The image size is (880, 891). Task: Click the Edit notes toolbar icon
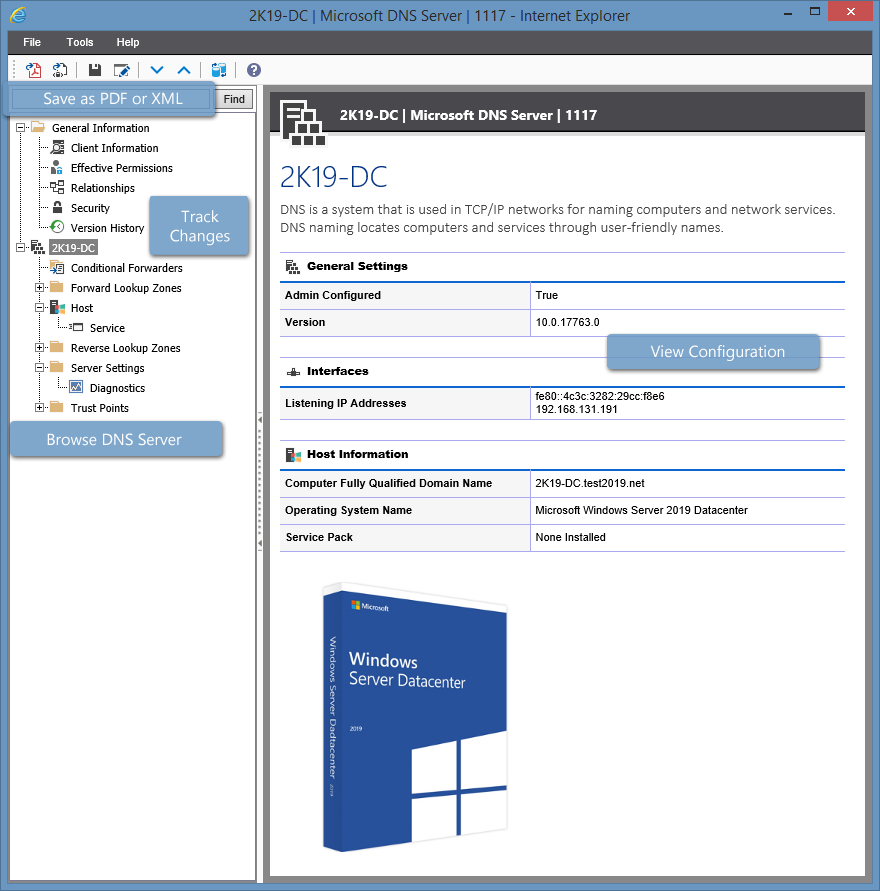click(122, 70)
